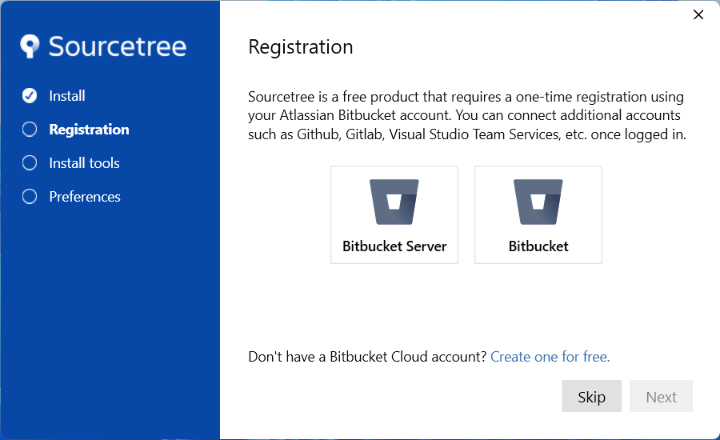Click the registration description paragraph text
The image size is (720, 440).
pyautogui.click(x=466, y=115)
